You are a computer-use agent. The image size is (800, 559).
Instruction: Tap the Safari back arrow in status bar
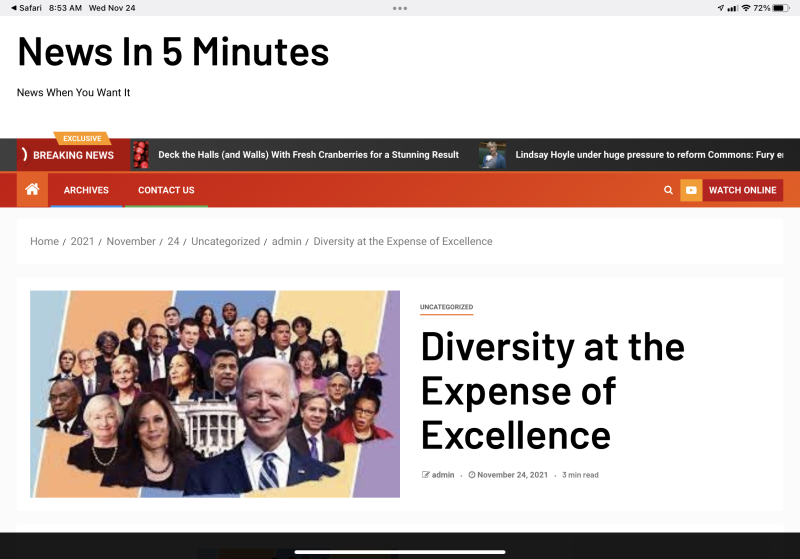click(x=14, y=8)
